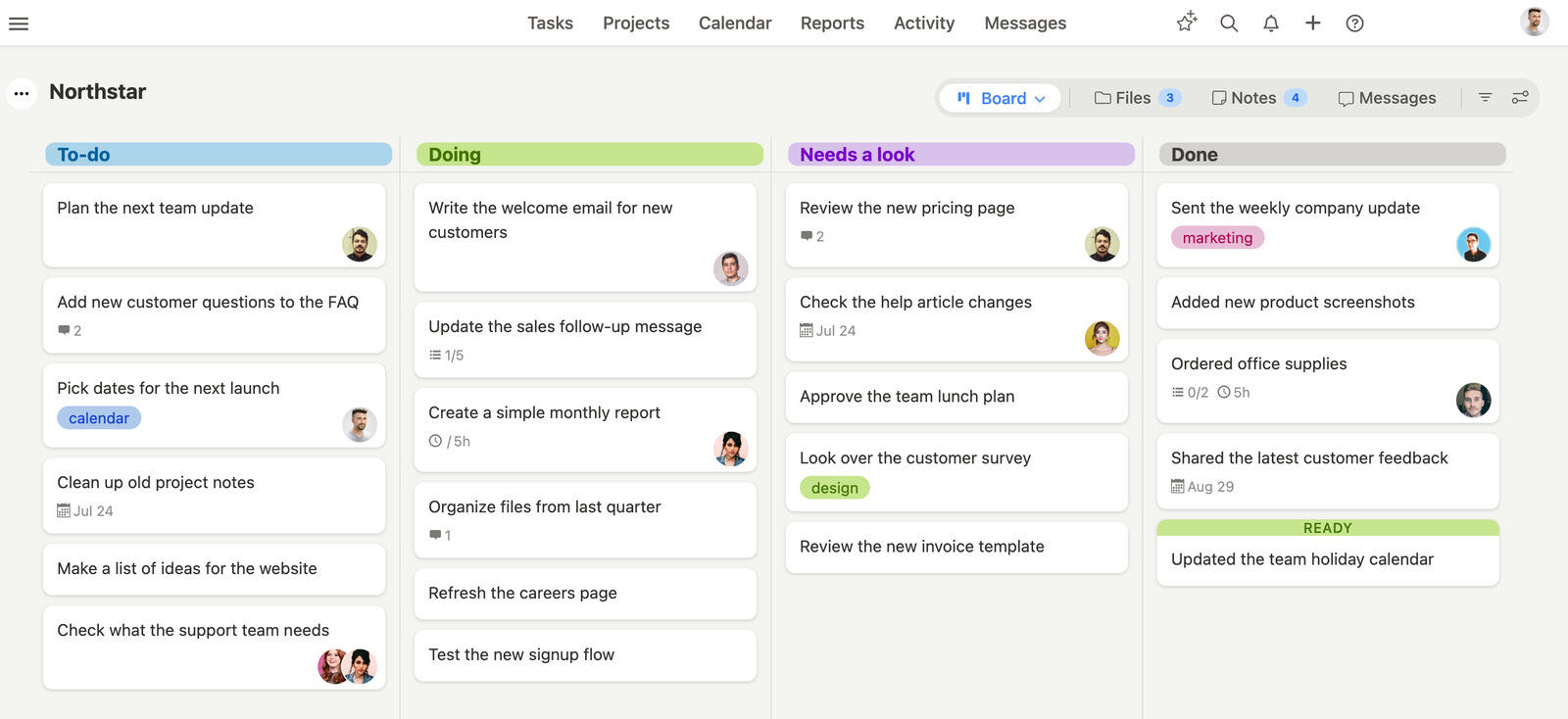The height and width of the screenshot is (719, 1568).
Task: Open the project Files tab
Action: pyautogui.click(x=1138, y=98)
